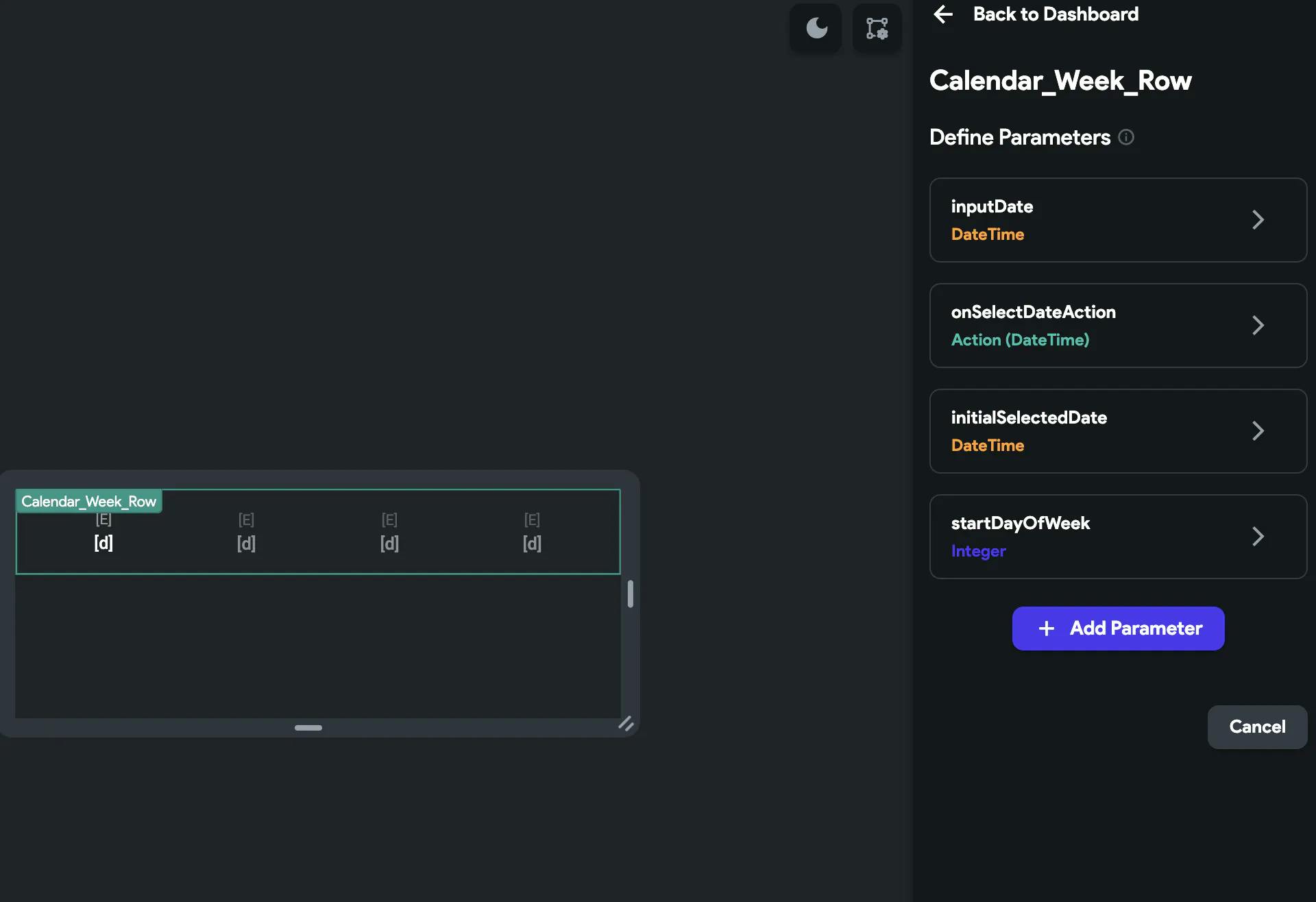The width and height of the screenshot is (1316, 902).
Task: Grab the canvas vertical height handle
Action: pos(630,594)
